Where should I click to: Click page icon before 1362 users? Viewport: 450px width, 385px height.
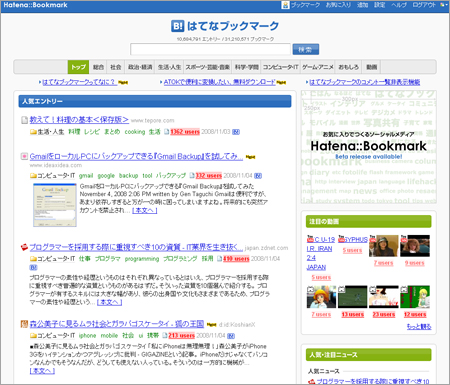167,132
